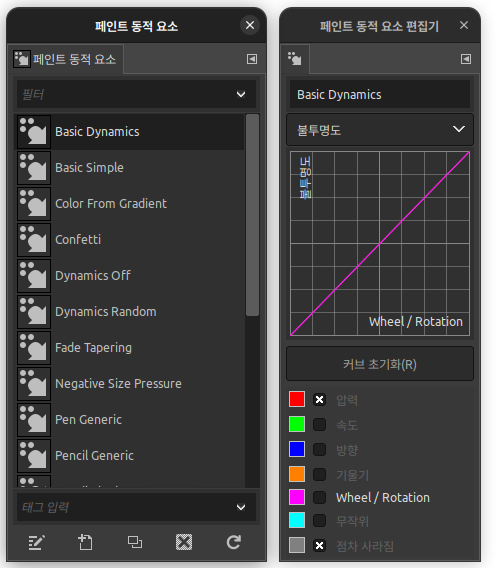Select the "Color From Gradient" row text
The image size is (495, 568).
111,204
